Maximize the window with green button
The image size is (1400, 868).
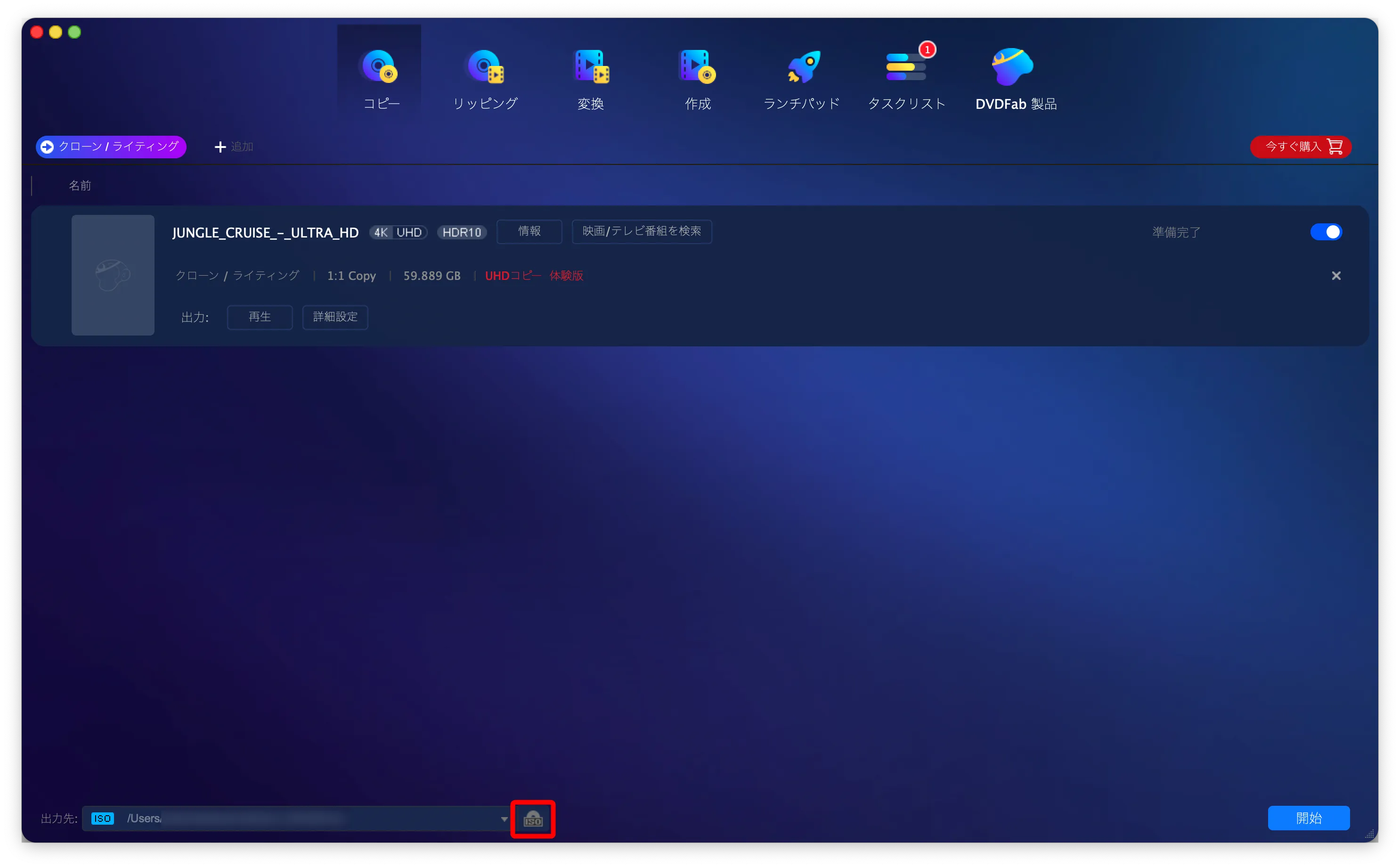pos(74,32)
